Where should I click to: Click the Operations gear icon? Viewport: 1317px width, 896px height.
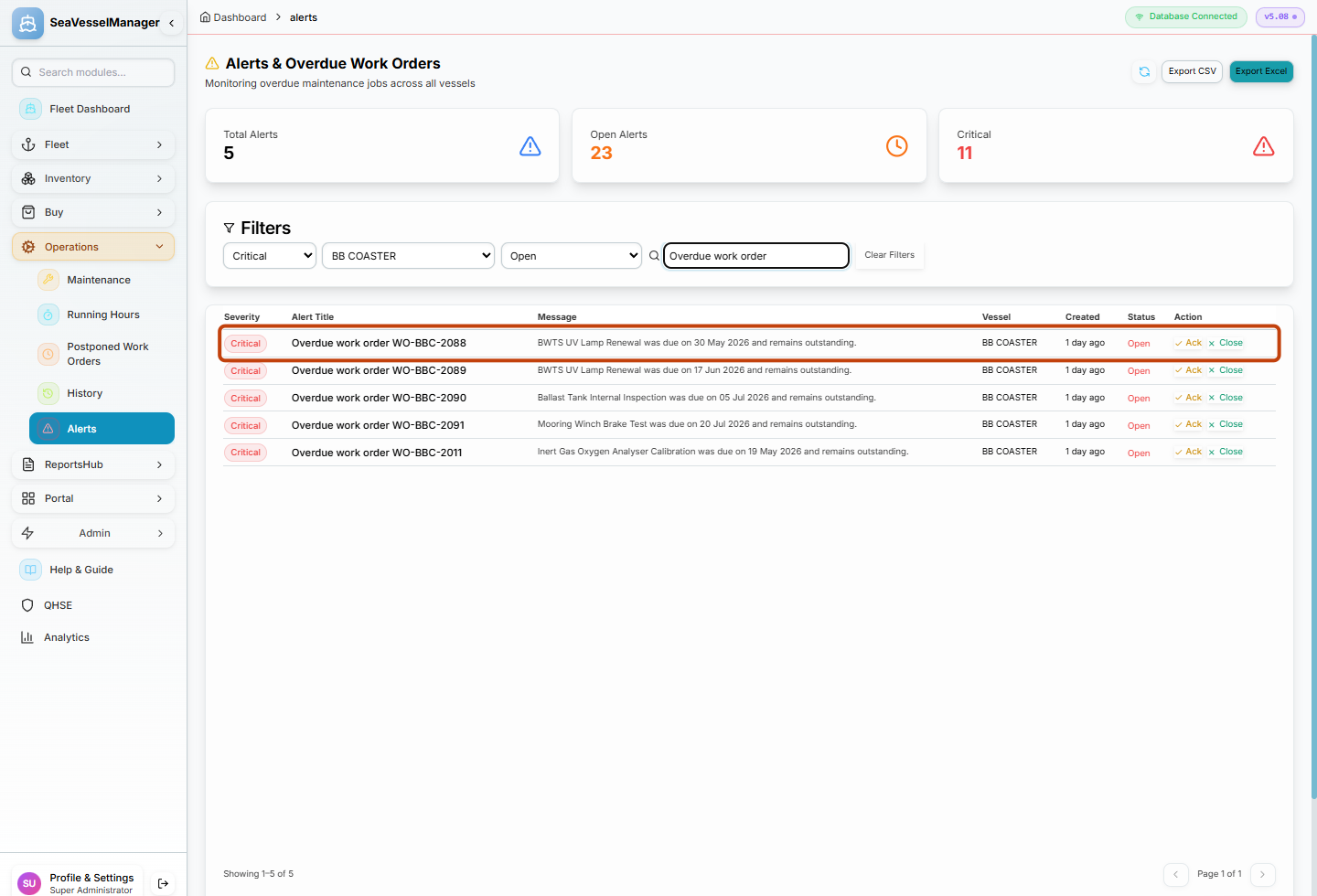28,247
